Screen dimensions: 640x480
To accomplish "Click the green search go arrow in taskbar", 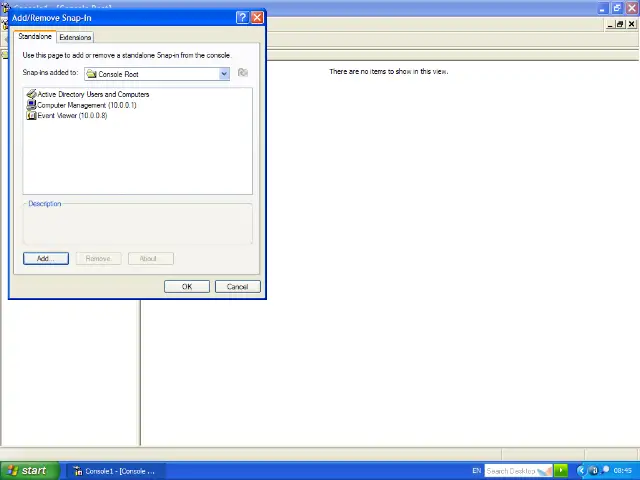I will pos(560,470).
